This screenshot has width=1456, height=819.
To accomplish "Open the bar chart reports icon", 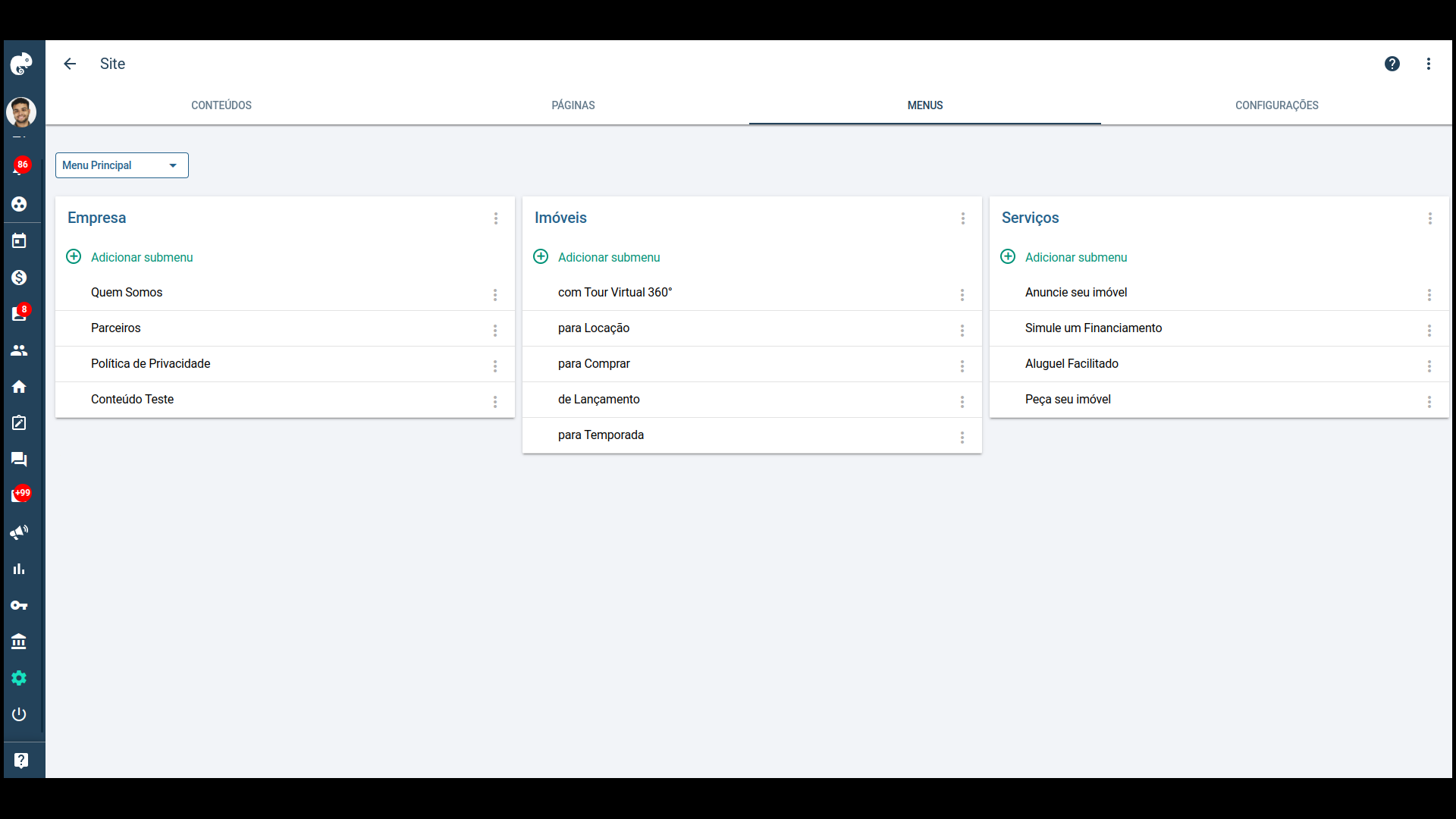I will (19, 569).
